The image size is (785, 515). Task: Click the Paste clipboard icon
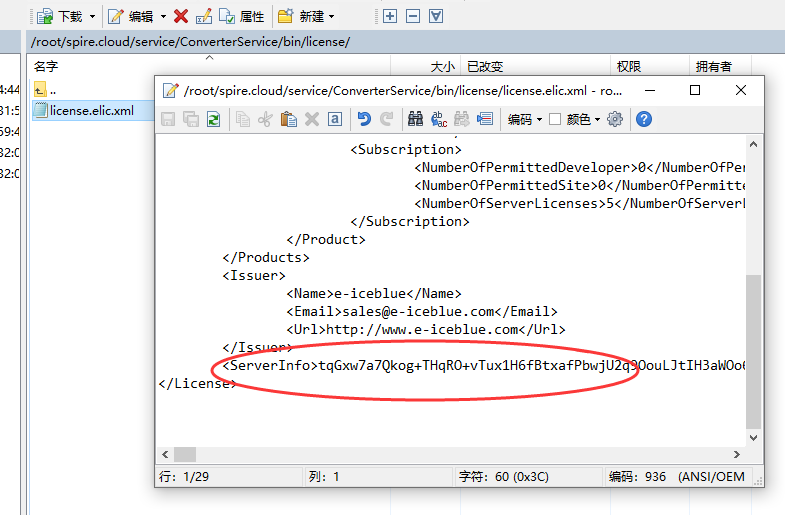tap(288, 119)
